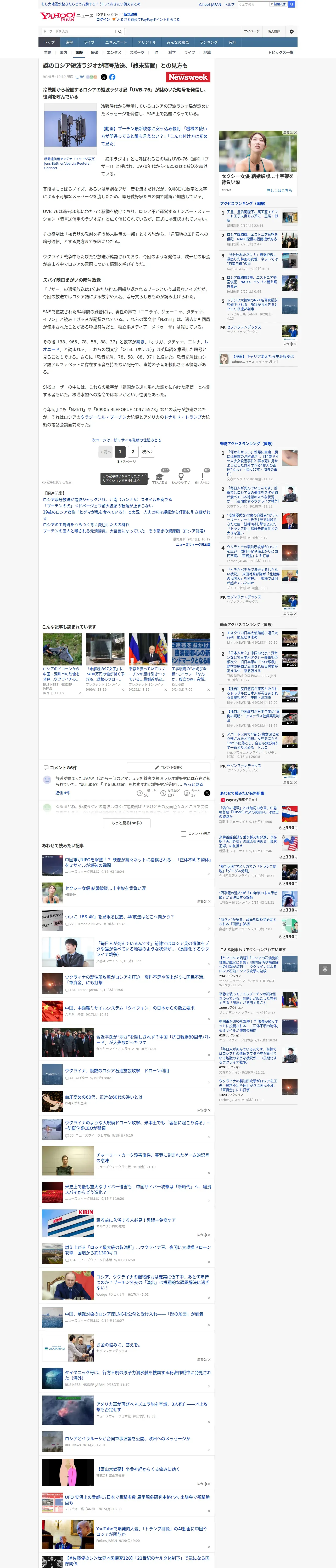Open the スポーツ category tab
This screenshot has height=1568, width=336.
click(x=137, y=52)
